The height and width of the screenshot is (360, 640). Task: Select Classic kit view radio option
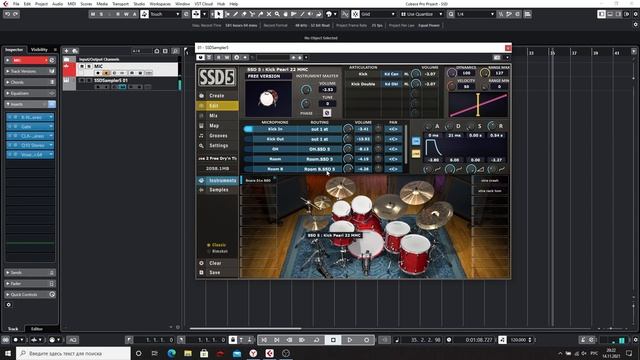(x=216, y=245)
